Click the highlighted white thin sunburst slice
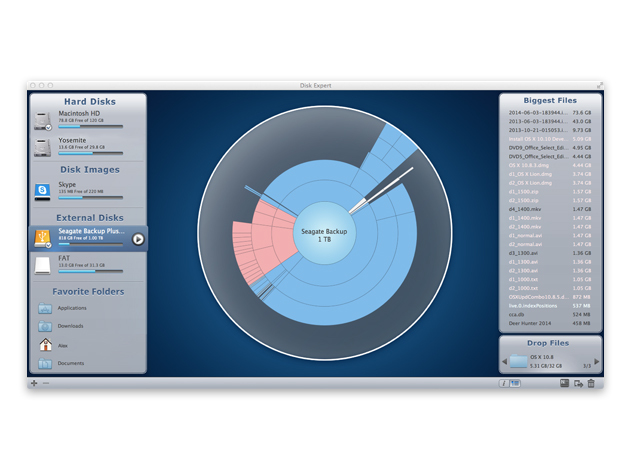This screenshot has height=473, width=630. pyautogui.click(x=380, y=190)
